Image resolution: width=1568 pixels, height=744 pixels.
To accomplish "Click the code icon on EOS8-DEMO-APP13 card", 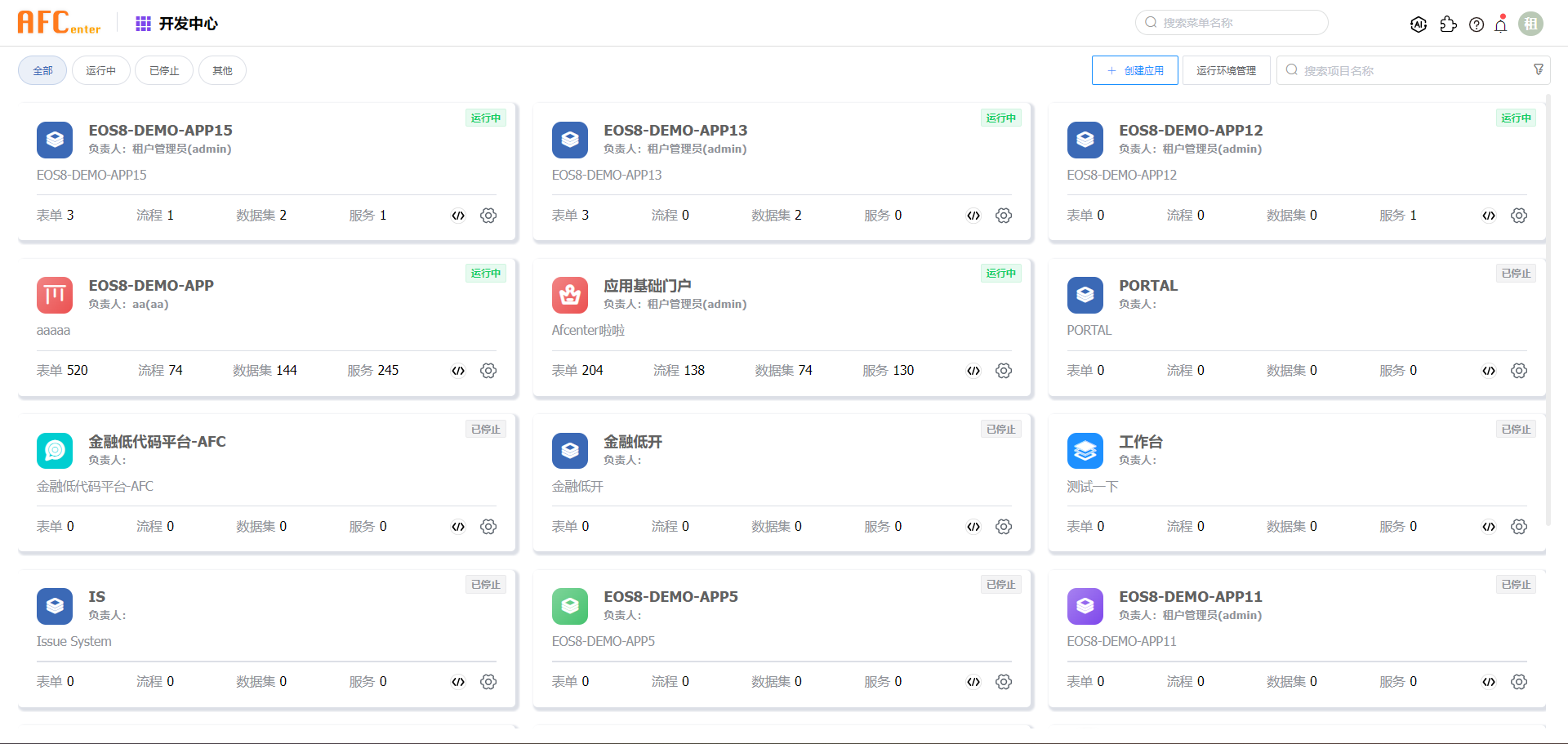I will (973, 216).
